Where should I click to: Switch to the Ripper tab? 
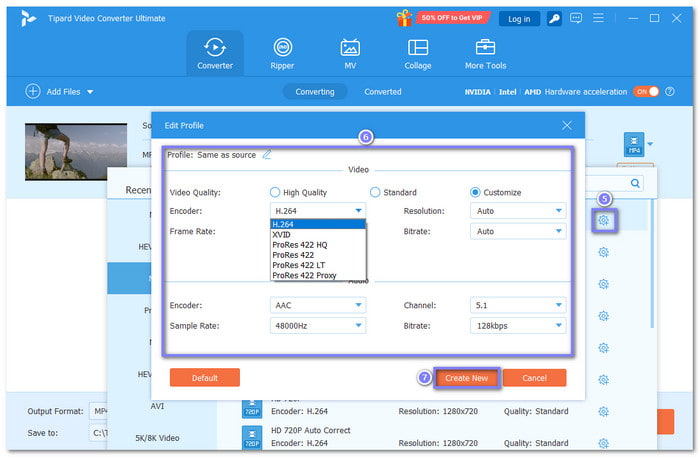click(x=282, y=54)
